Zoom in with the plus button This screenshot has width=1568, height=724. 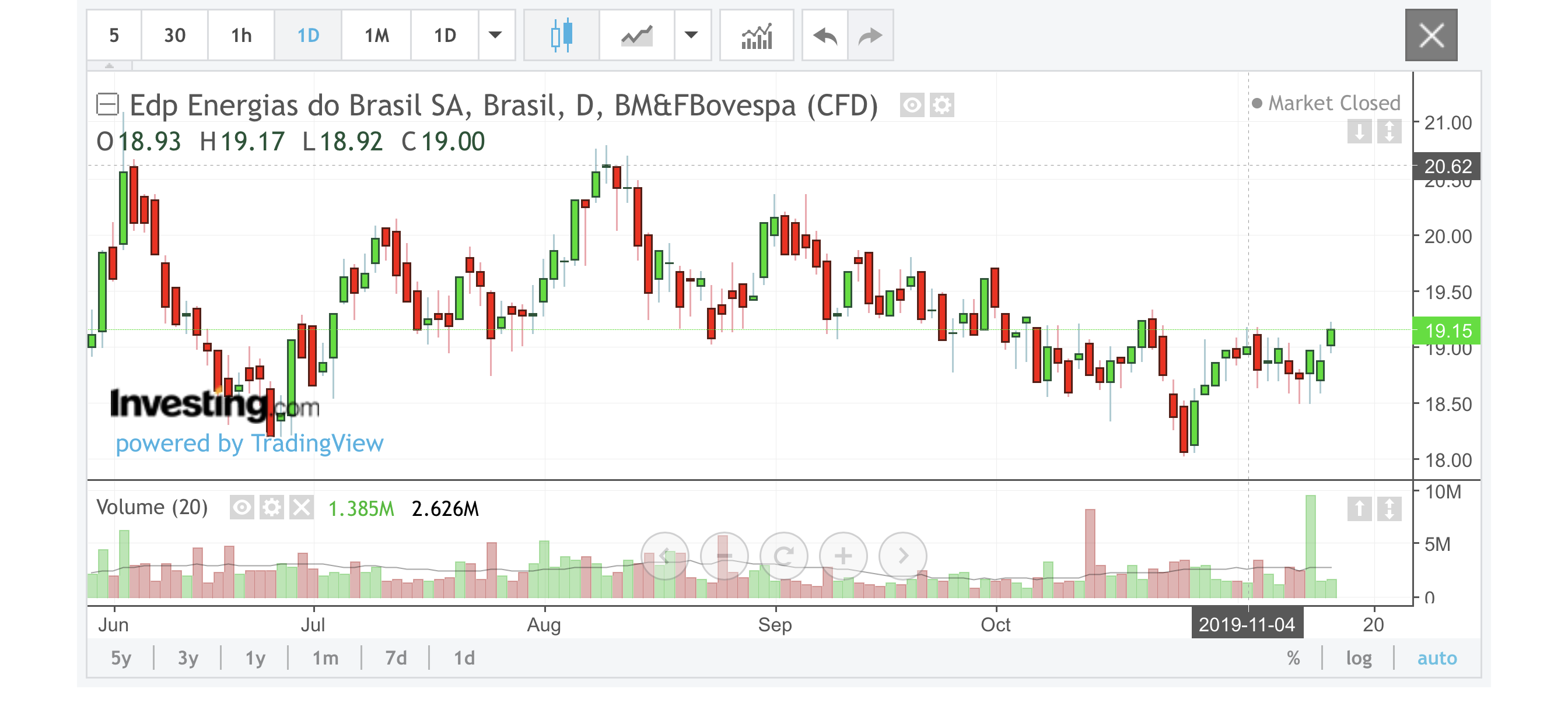click(x=843, y=556)
